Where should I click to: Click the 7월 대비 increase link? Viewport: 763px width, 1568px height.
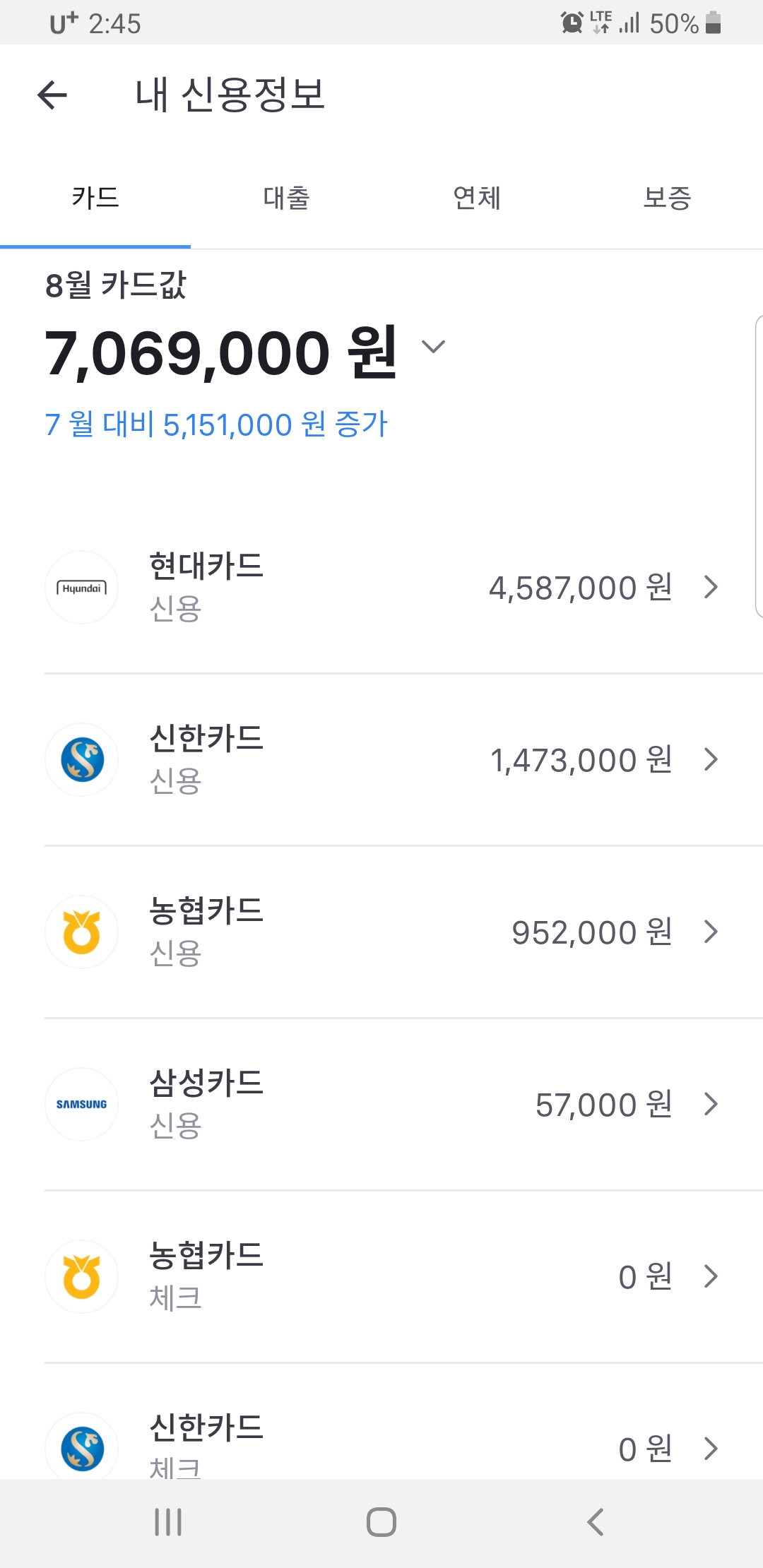[216, 424]
